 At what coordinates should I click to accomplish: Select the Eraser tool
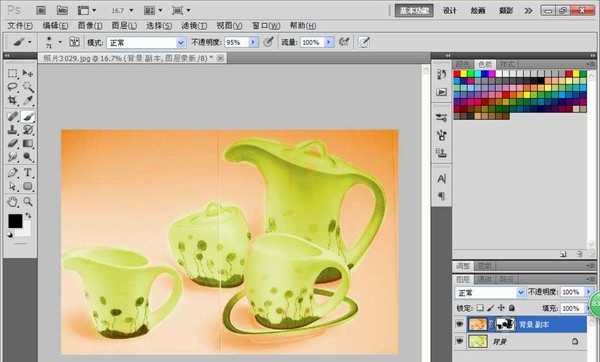pyautogui.click(x=13, y=143)
